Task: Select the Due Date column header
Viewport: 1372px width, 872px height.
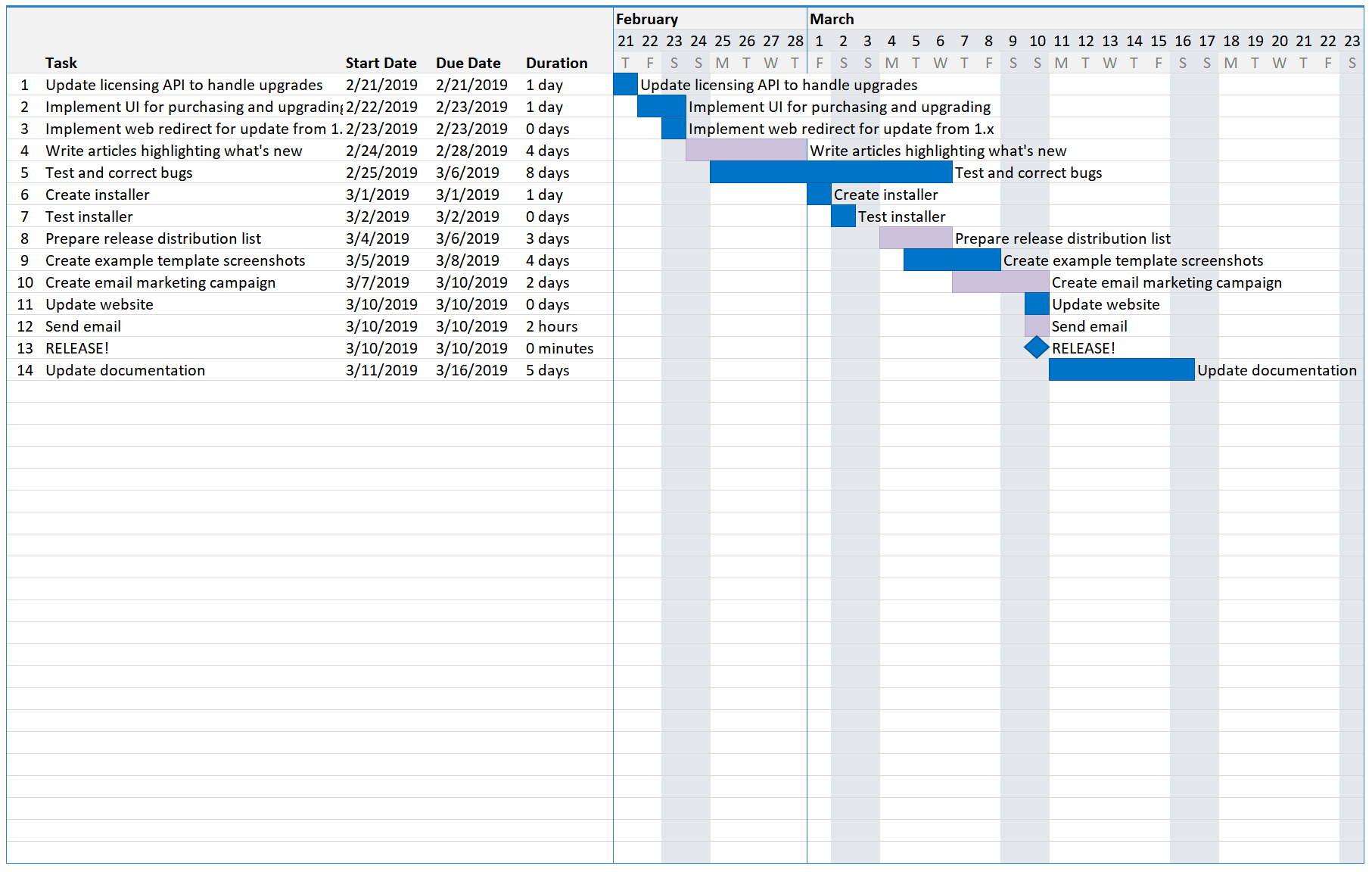Action: coord(468,63)
